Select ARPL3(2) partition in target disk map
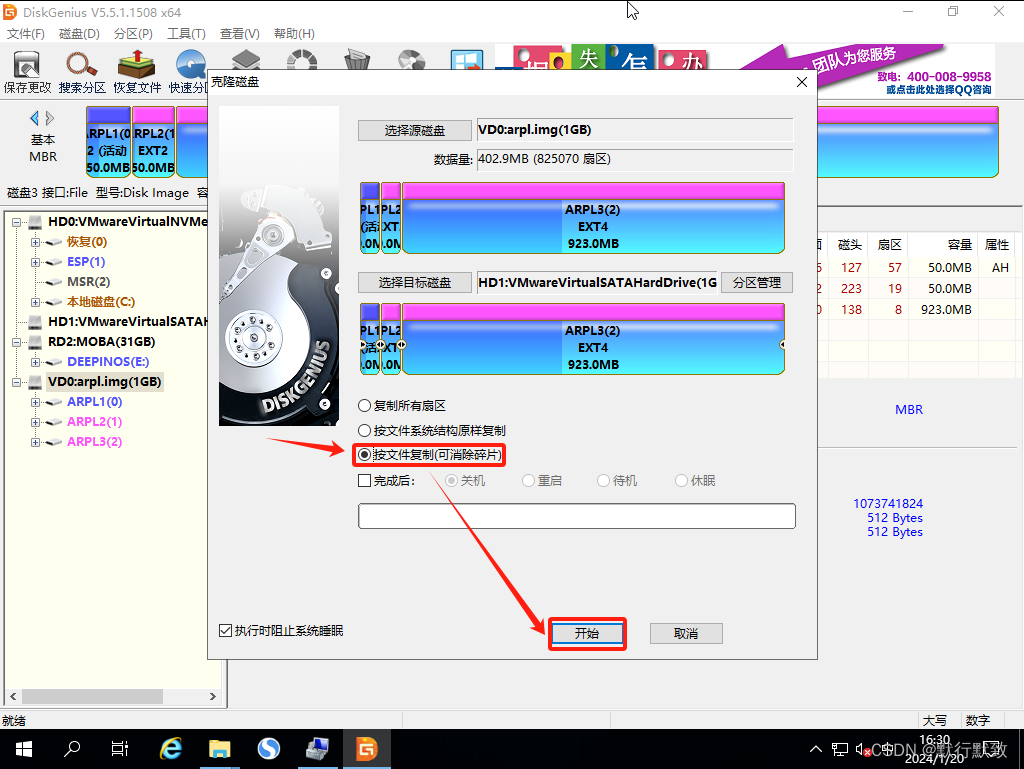Image resolution: width=1024 pixels, height=769 pixels. [x=593, y=339]
